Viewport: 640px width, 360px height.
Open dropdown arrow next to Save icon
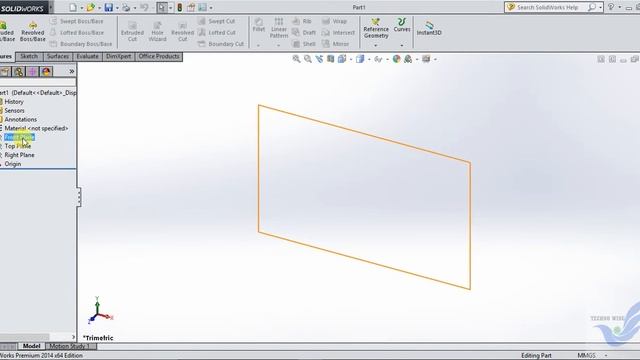pos(117,8)
